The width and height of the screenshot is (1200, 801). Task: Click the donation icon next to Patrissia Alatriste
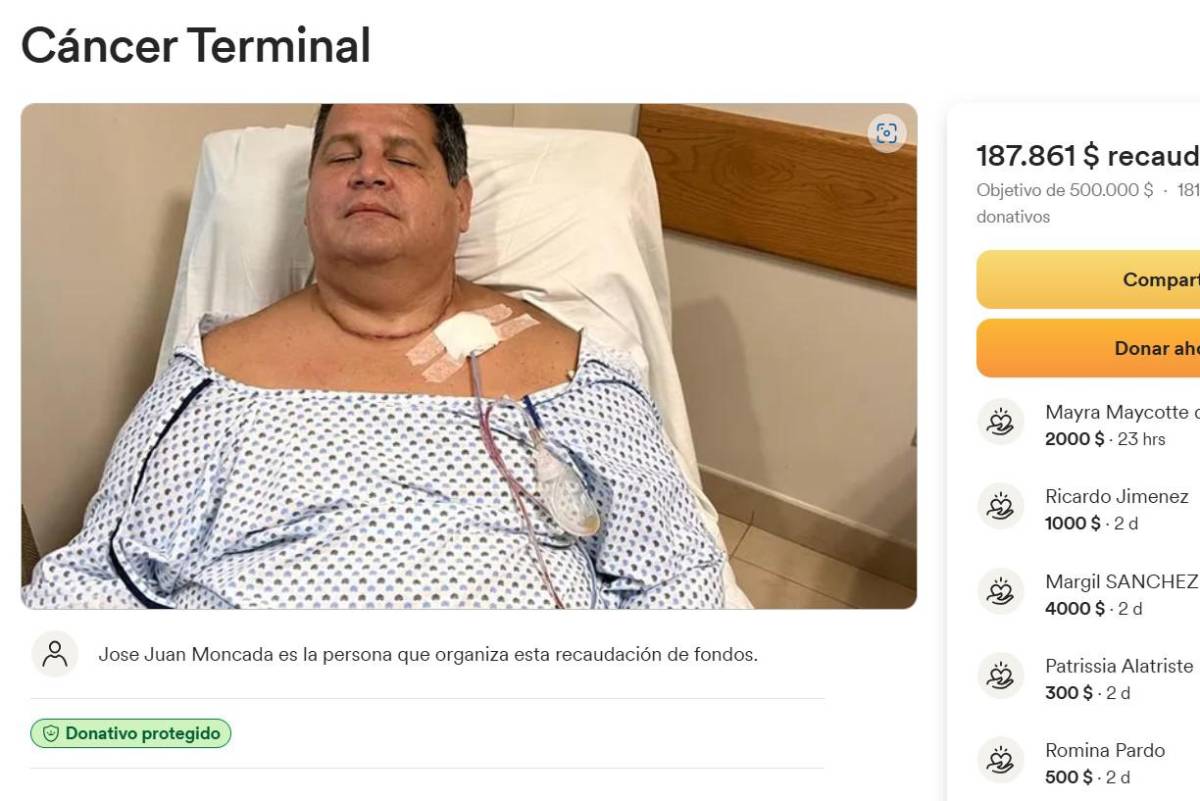click(x=1000, y=677)
